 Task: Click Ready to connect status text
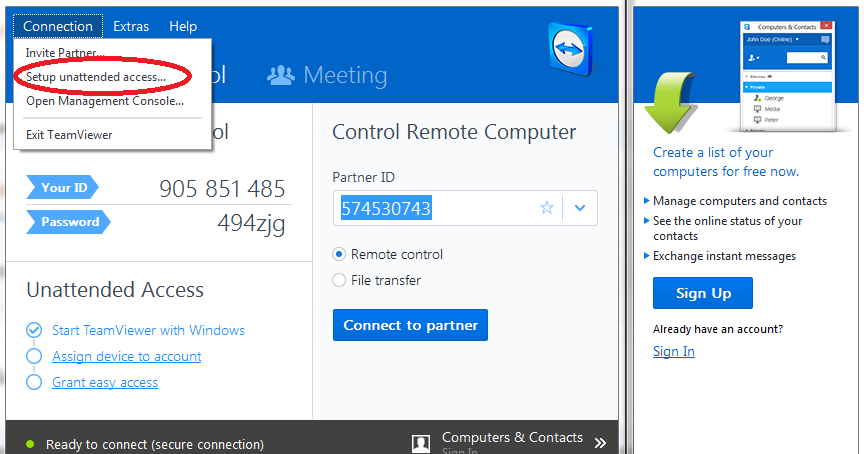point(155,444)
